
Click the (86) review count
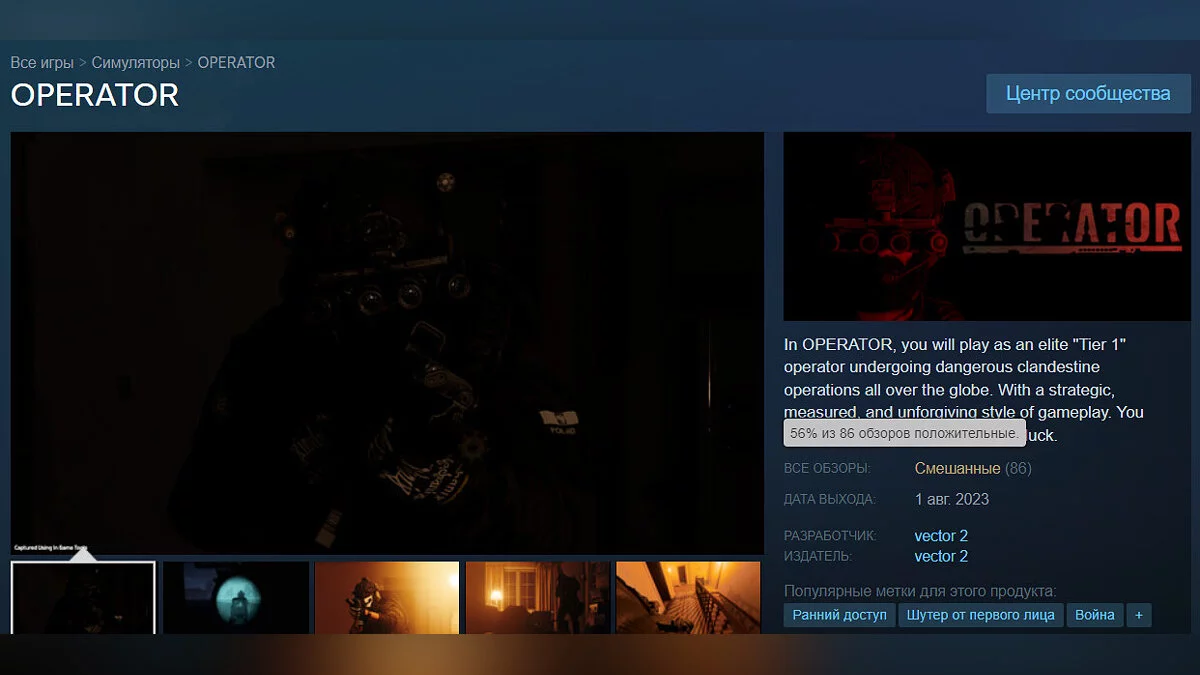pyautogui.click(x=1018, y=468)
